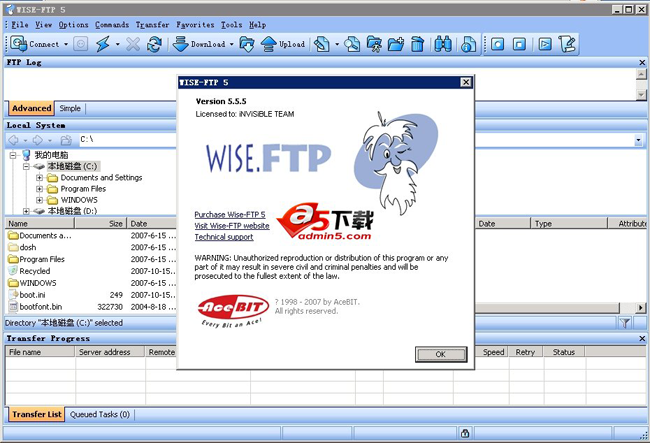Open the Commands menu
650x443 pixels.
pos(112,25)
